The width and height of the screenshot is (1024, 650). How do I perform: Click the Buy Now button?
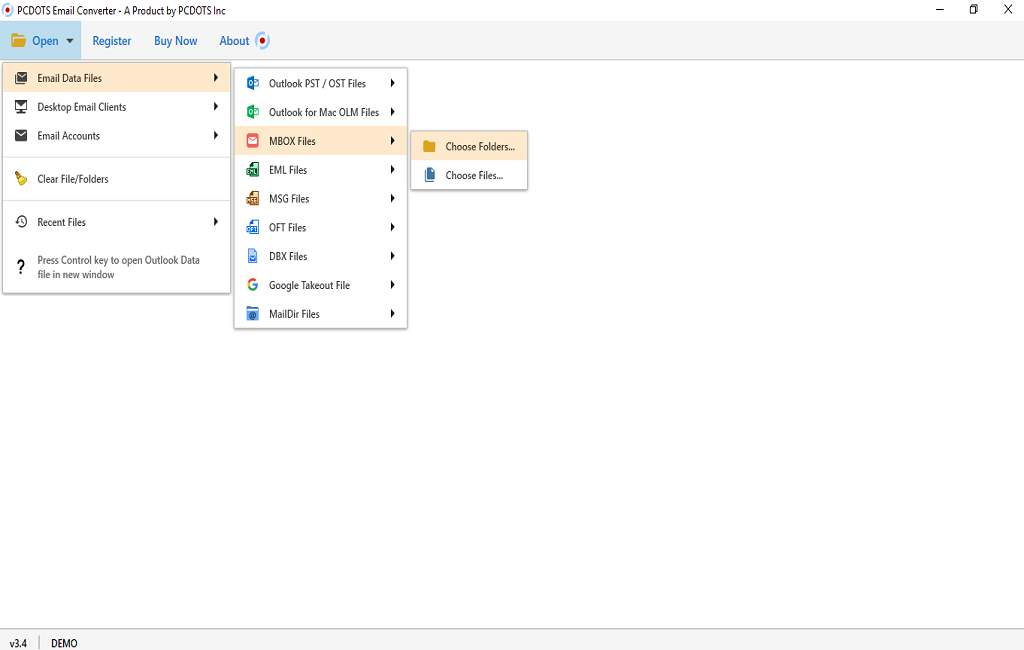176,41
